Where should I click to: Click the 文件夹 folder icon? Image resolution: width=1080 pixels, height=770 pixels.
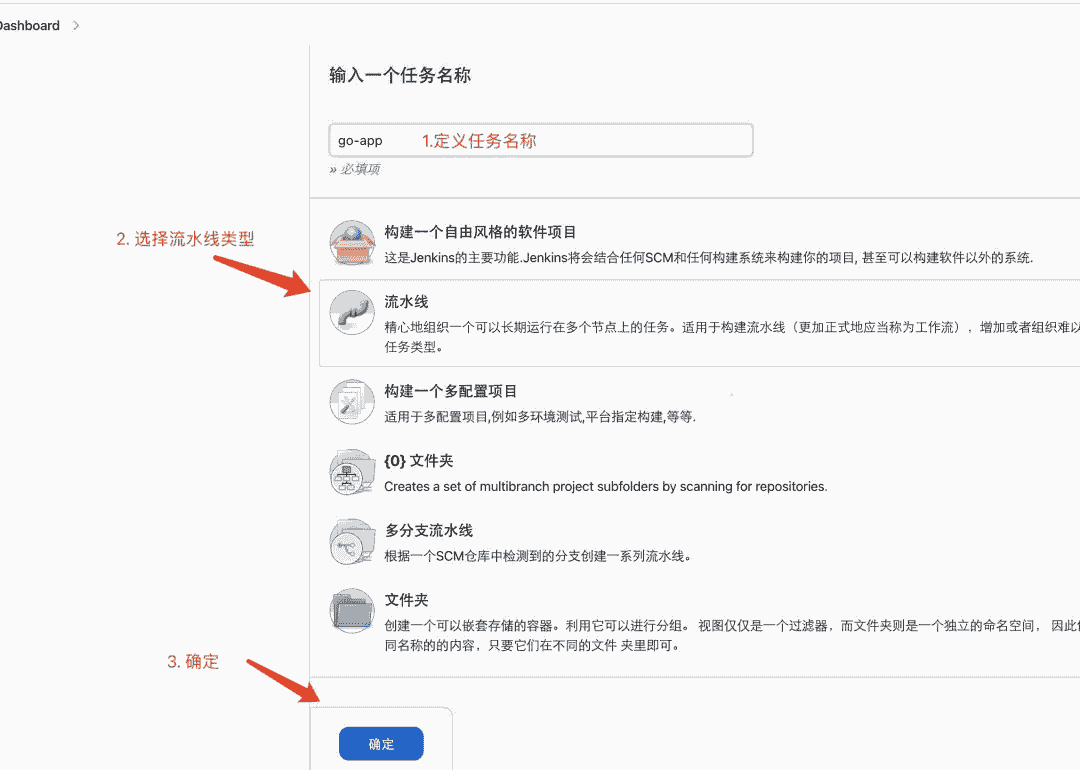tap(352, 611)
